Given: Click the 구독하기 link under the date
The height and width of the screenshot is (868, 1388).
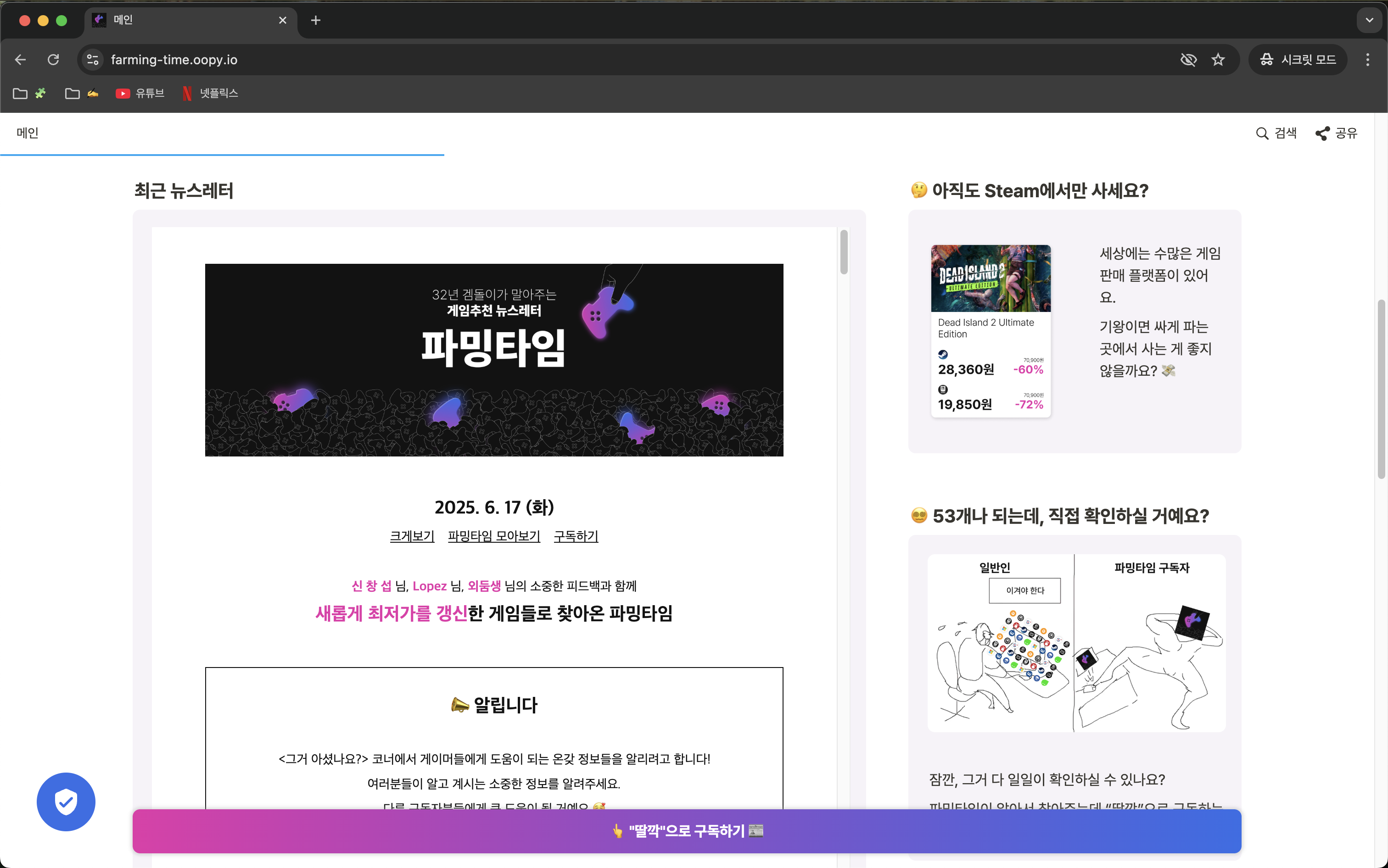Looking at the screenshot, I should click(576, 535).
